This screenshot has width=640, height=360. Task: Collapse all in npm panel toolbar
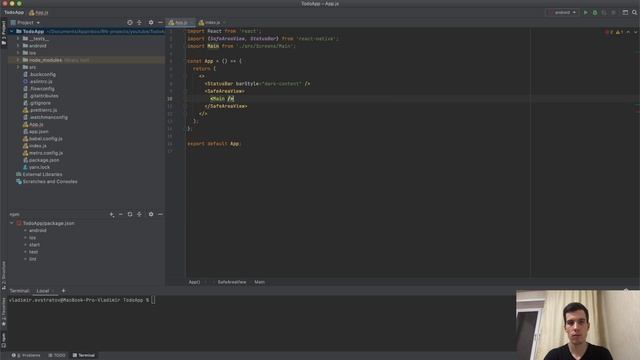(139, 214)
